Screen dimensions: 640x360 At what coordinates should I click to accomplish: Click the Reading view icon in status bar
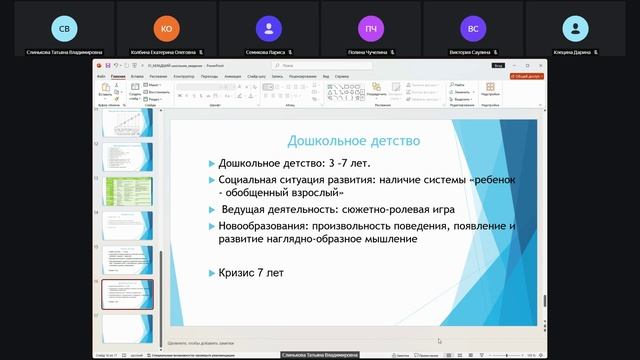pos(471,356)
